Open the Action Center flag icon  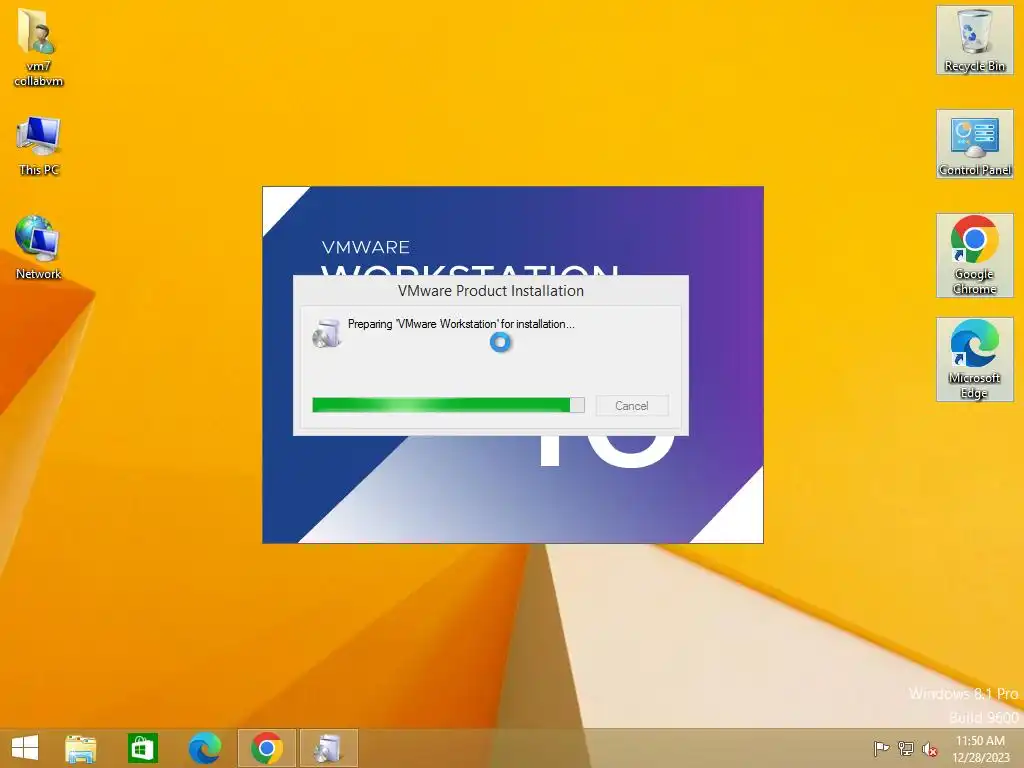tap(881, 748)
